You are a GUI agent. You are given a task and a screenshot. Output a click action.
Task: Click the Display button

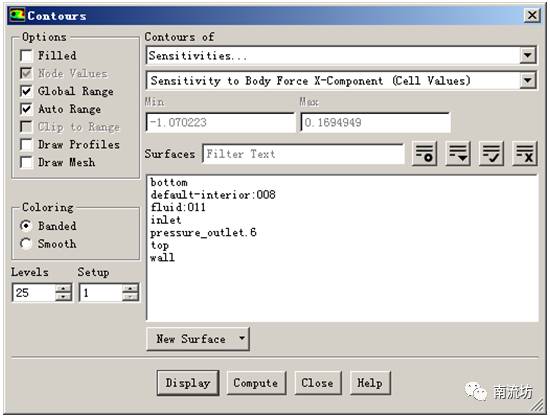188,383
